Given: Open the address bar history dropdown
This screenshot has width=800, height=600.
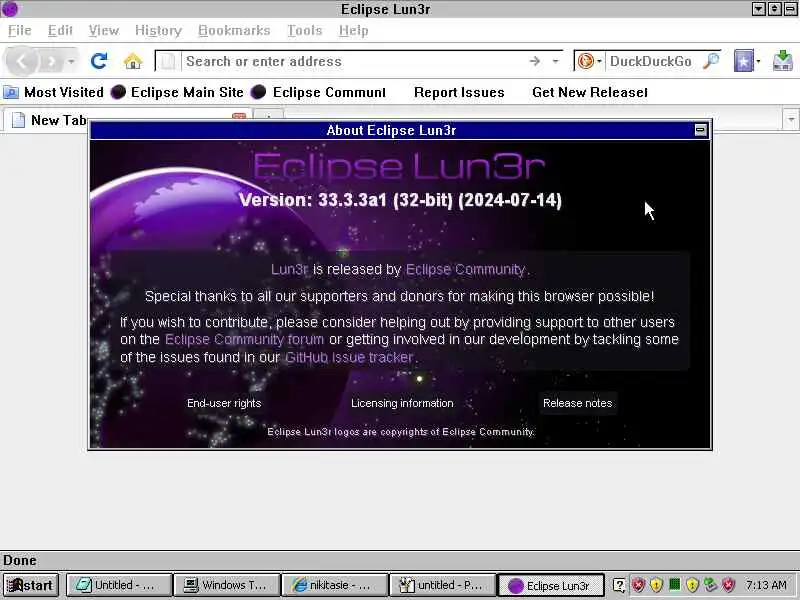Looking at the screenshot, I should pyautogui.click(x=555, y=62).
